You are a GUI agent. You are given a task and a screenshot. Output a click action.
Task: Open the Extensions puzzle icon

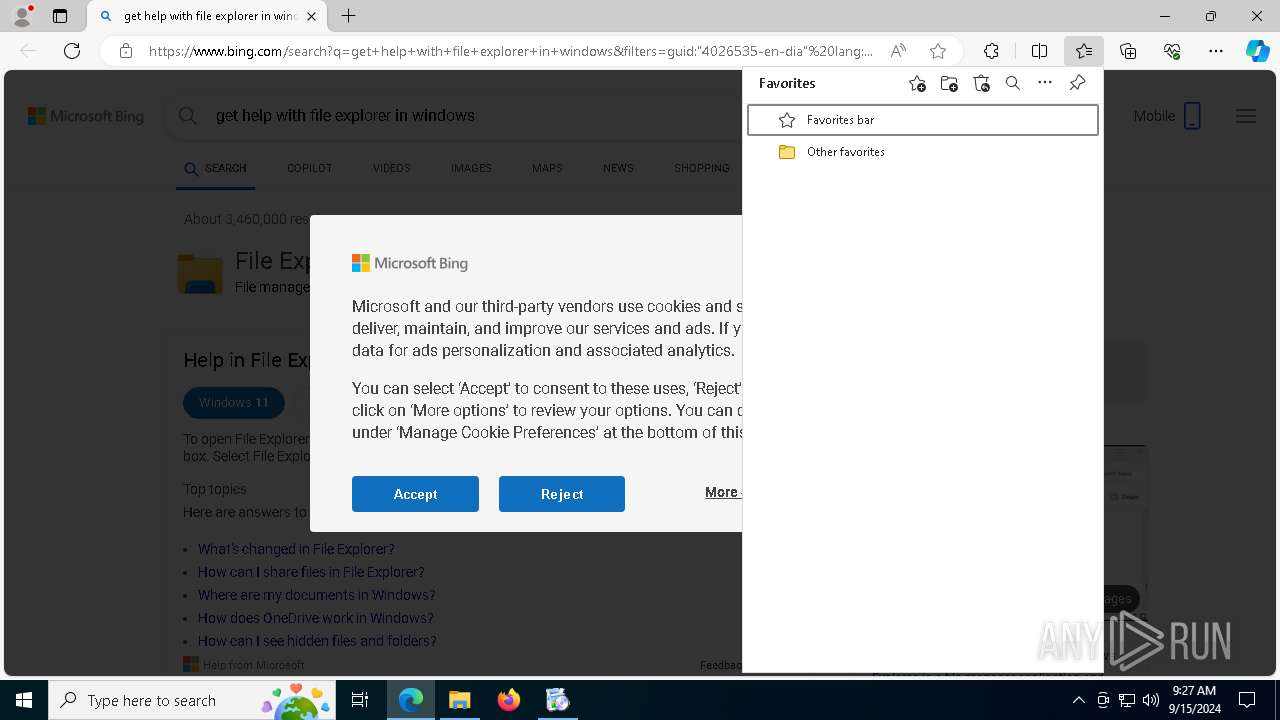[x=991, y=51]
